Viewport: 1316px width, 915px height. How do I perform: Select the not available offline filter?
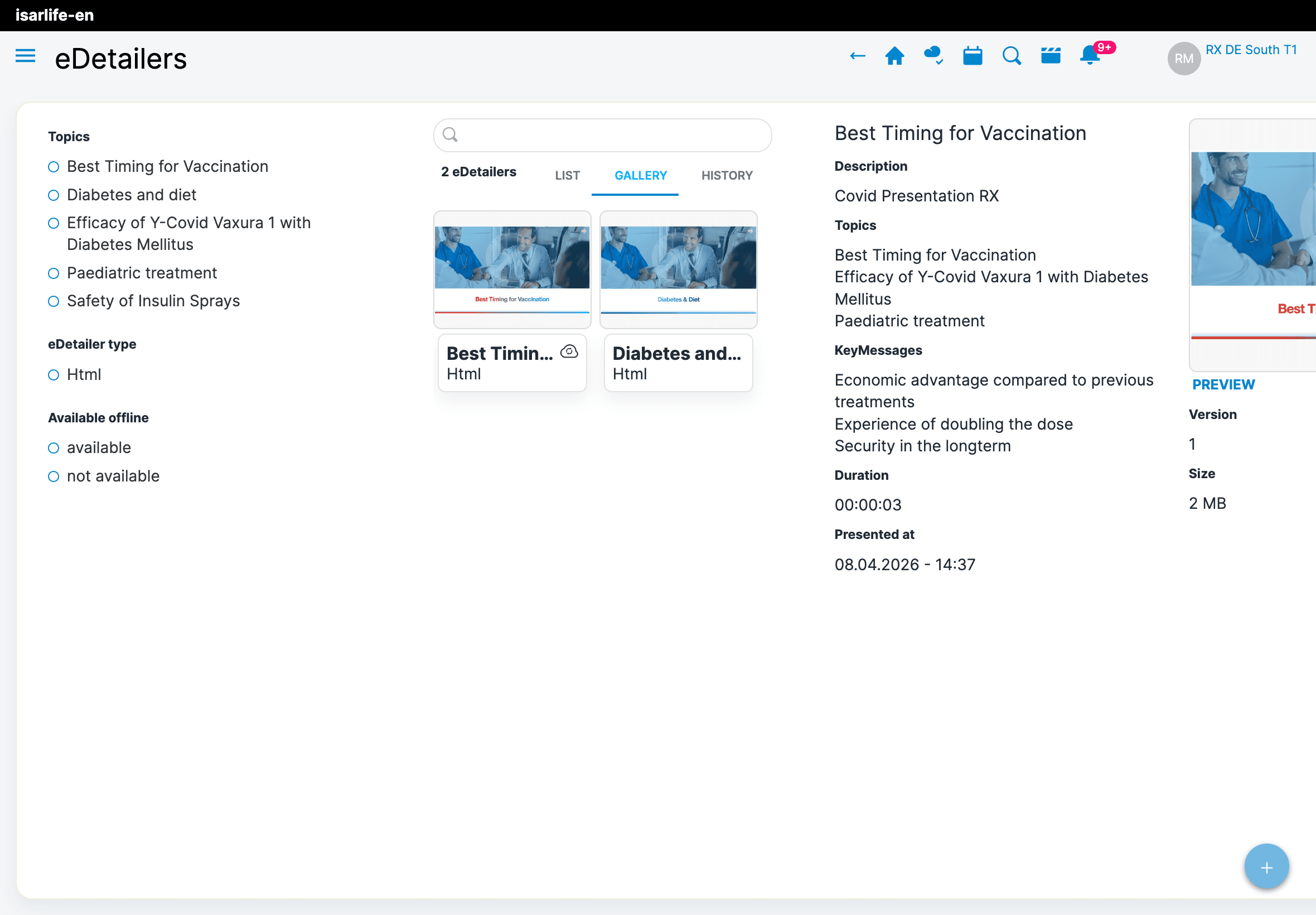pos(54,476)
